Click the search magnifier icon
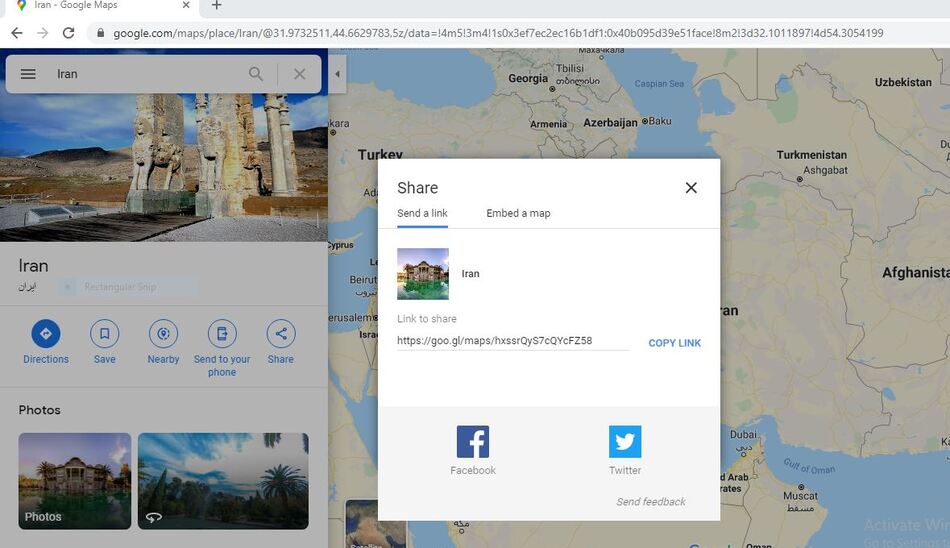This screenshot has height=548, width=950. [256, 74]
